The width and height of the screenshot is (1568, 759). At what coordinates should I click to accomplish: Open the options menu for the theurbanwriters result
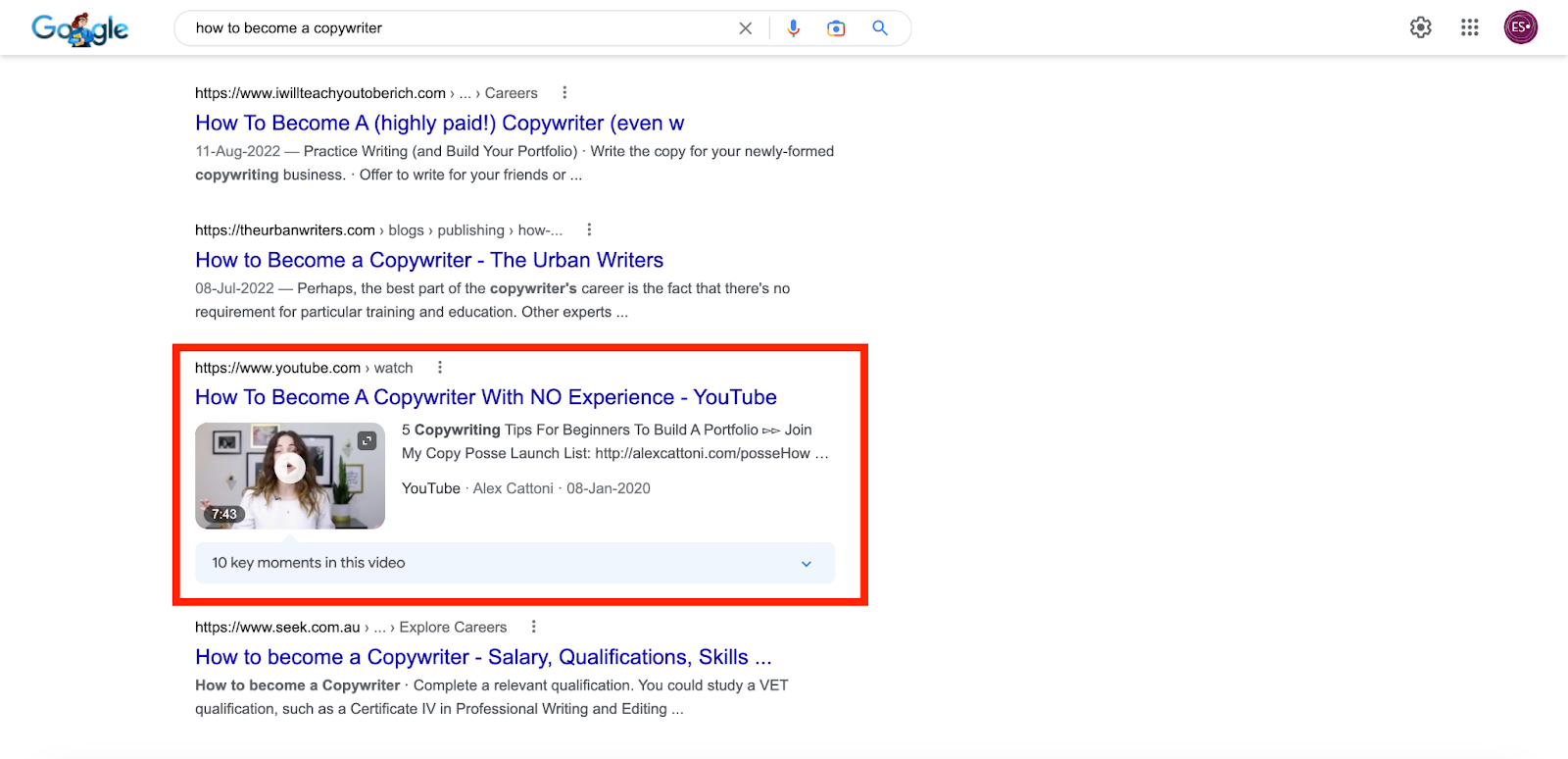click(x=589, y=229)
